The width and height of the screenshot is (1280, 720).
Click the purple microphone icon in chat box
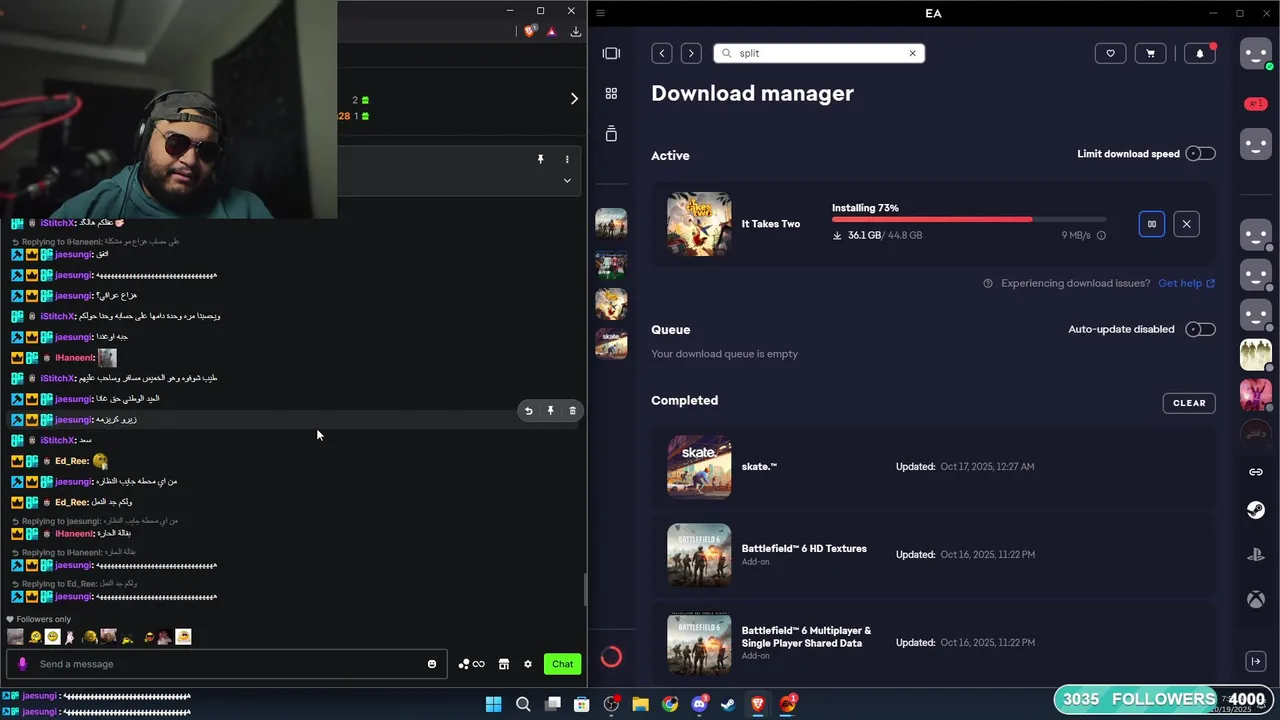tap(23, 664)
